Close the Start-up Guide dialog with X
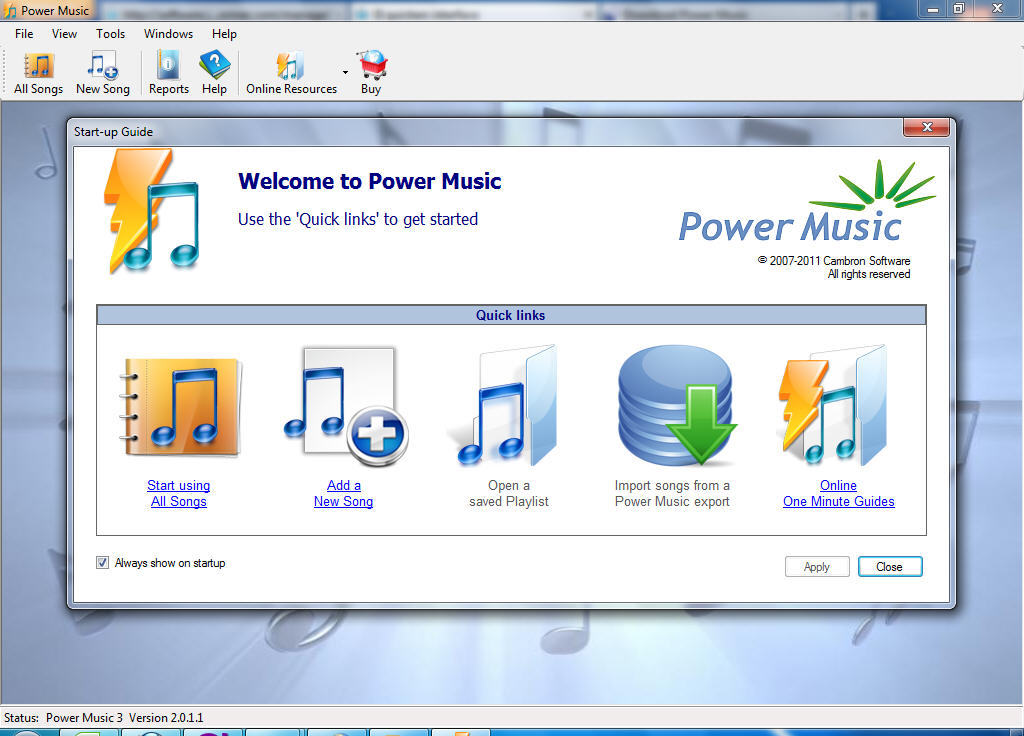This screenshot has height=736, width=1024. 926,127
